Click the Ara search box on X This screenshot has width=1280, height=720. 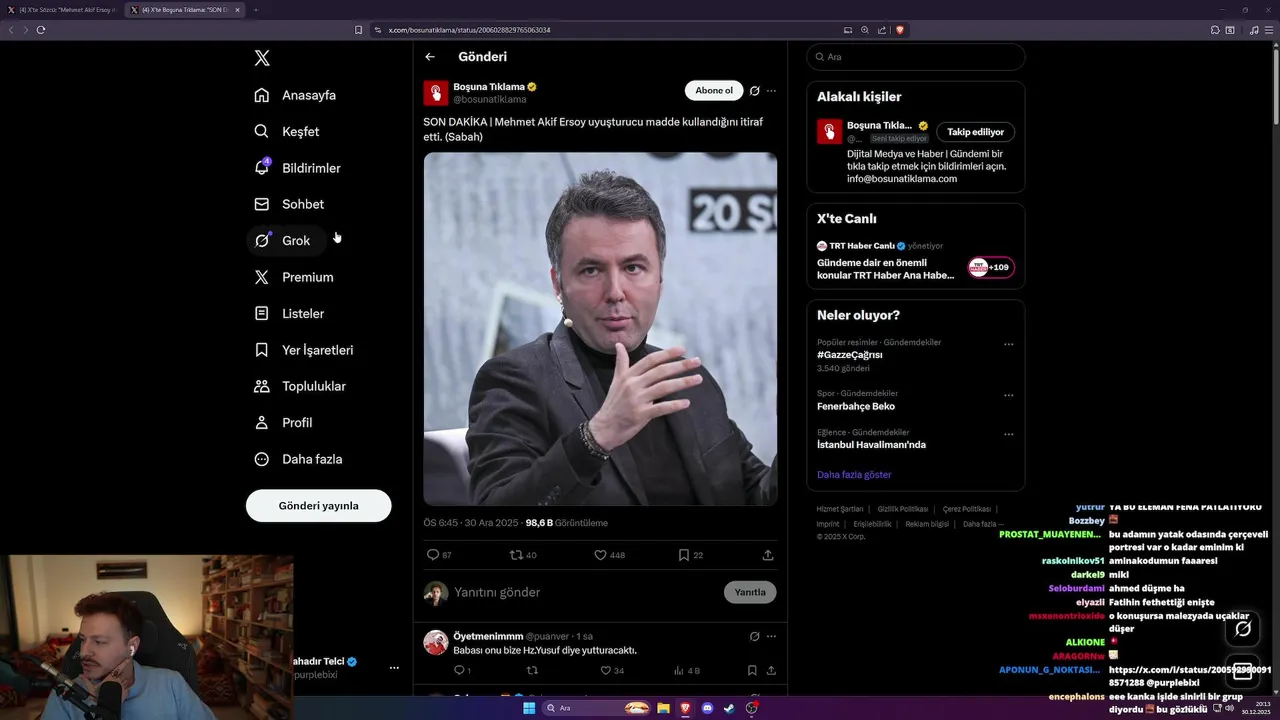click(916, 57)
